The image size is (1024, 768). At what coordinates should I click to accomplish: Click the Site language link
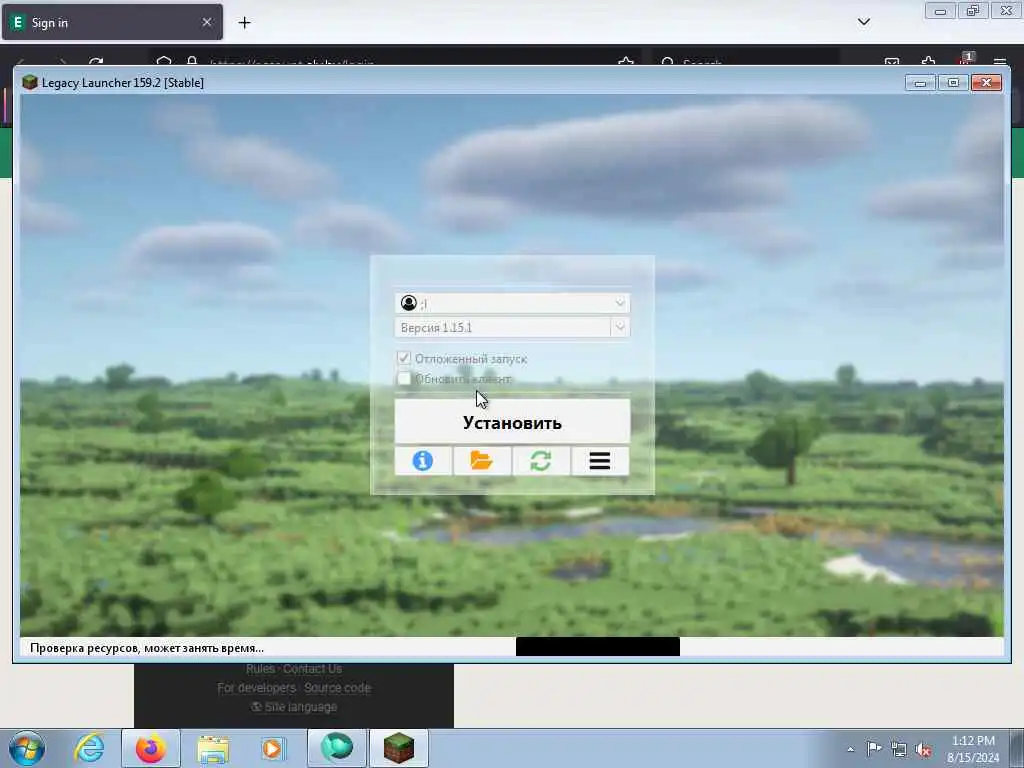point(294,707)
